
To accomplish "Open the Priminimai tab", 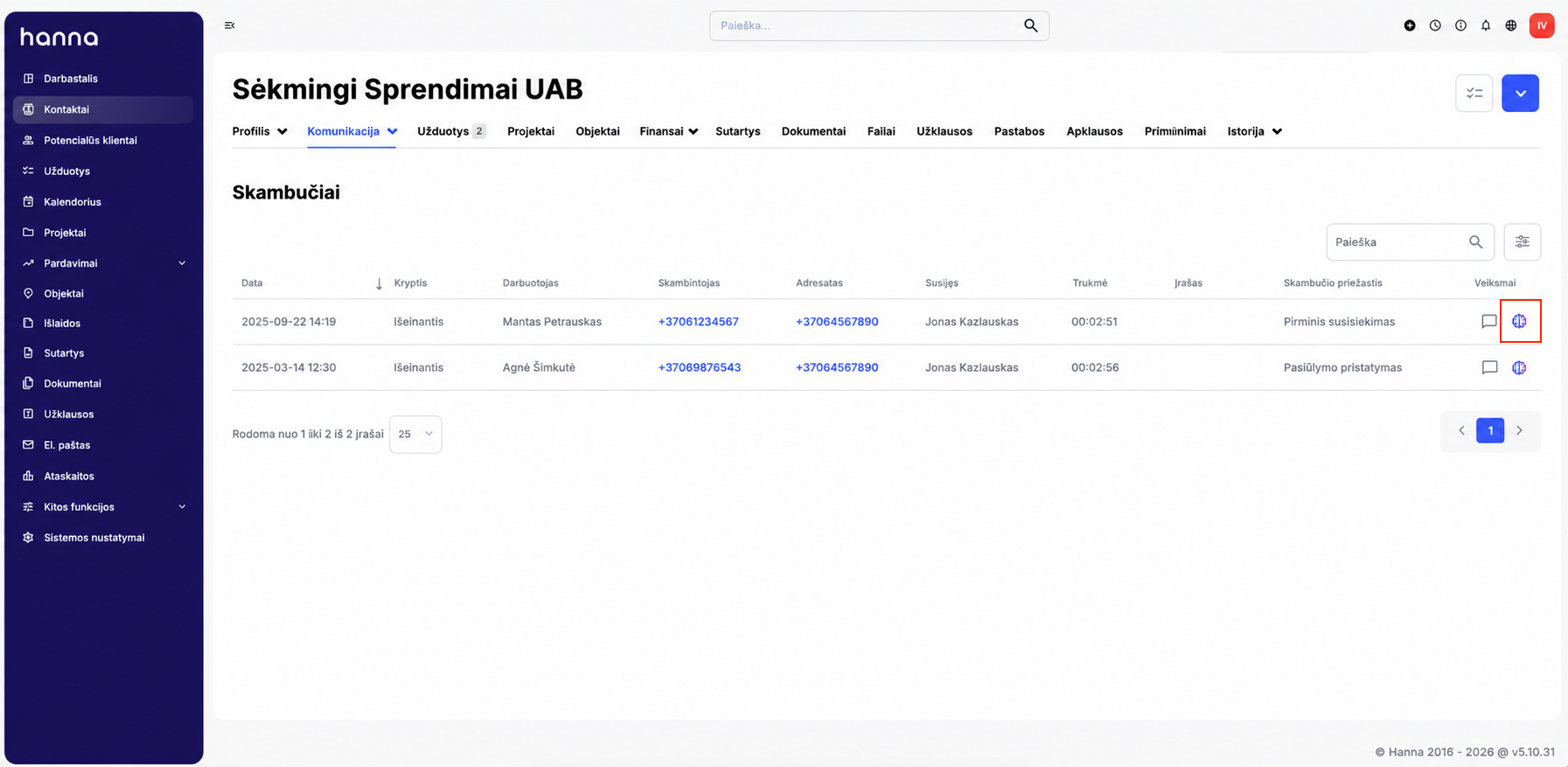I will pos(1174,131).
